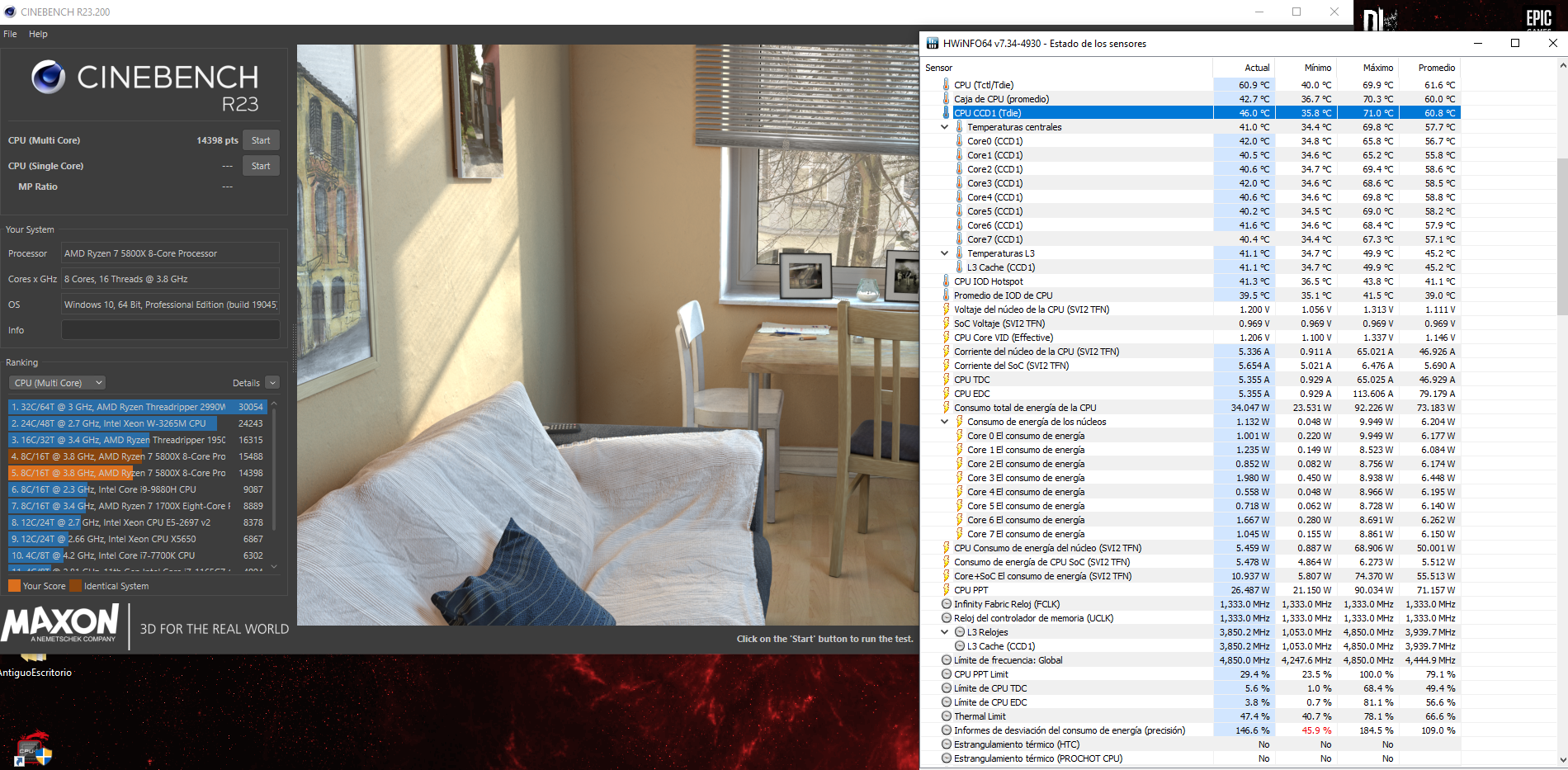Click circle icon of CPU PPT Limit
Viewport: 1568px width, 770px height.
(947, 674)
